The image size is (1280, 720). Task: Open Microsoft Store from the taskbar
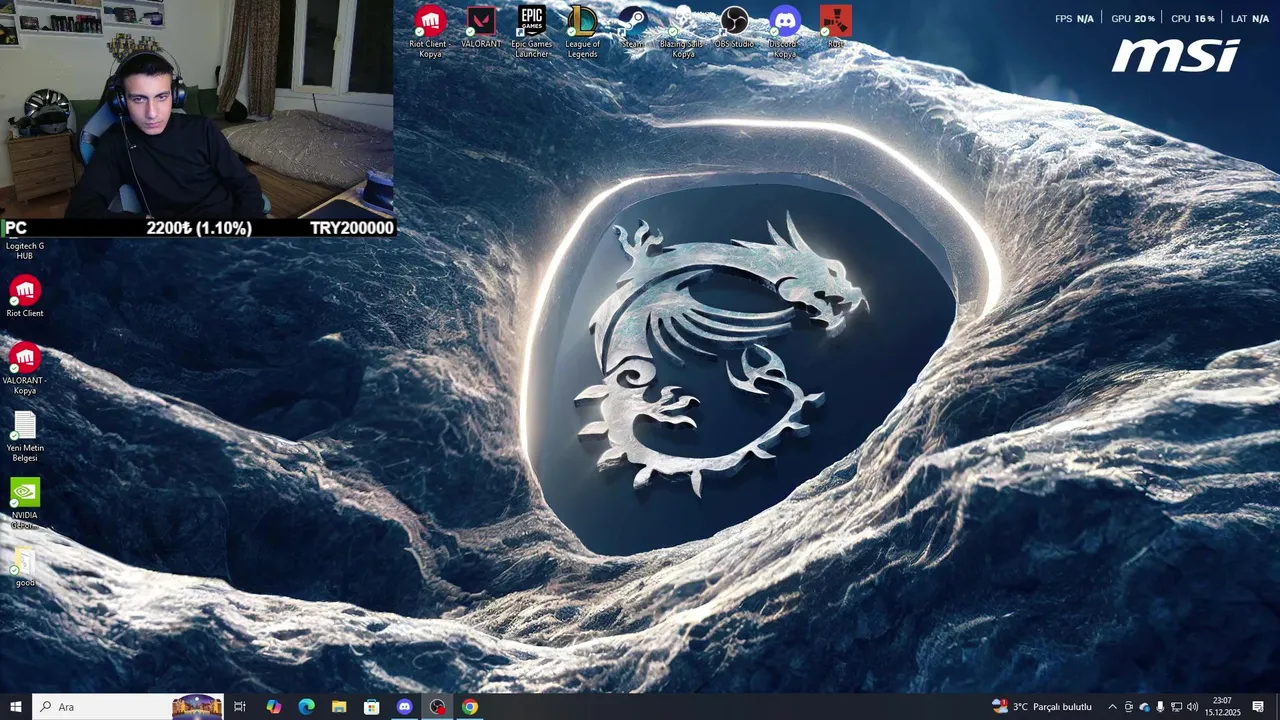371,707
